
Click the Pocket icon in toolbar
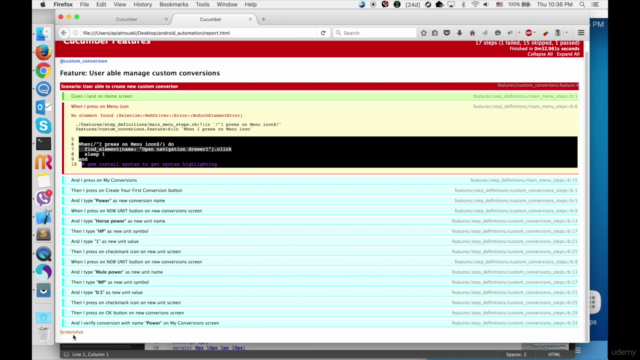tap(447, 33)
